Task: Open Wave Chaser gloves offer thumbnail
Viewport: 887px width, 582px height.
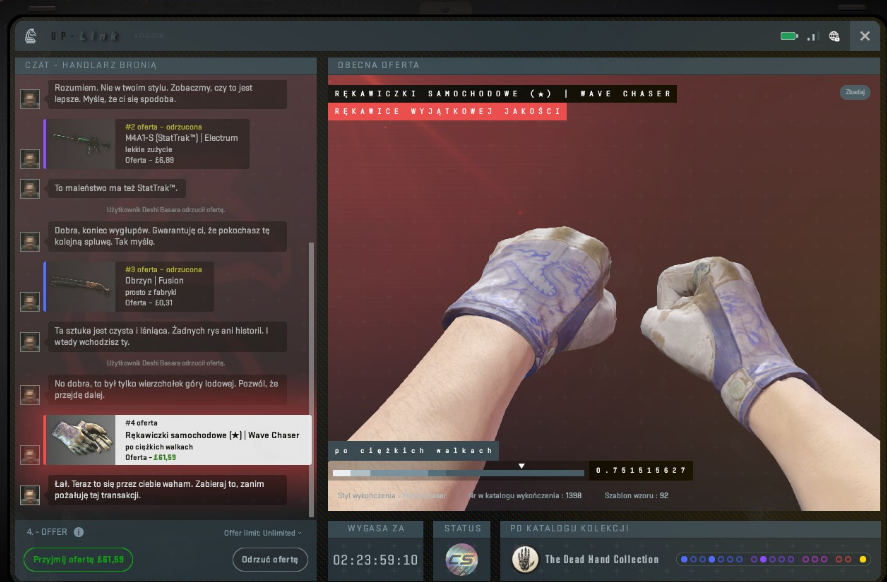Action: [81, 440]
